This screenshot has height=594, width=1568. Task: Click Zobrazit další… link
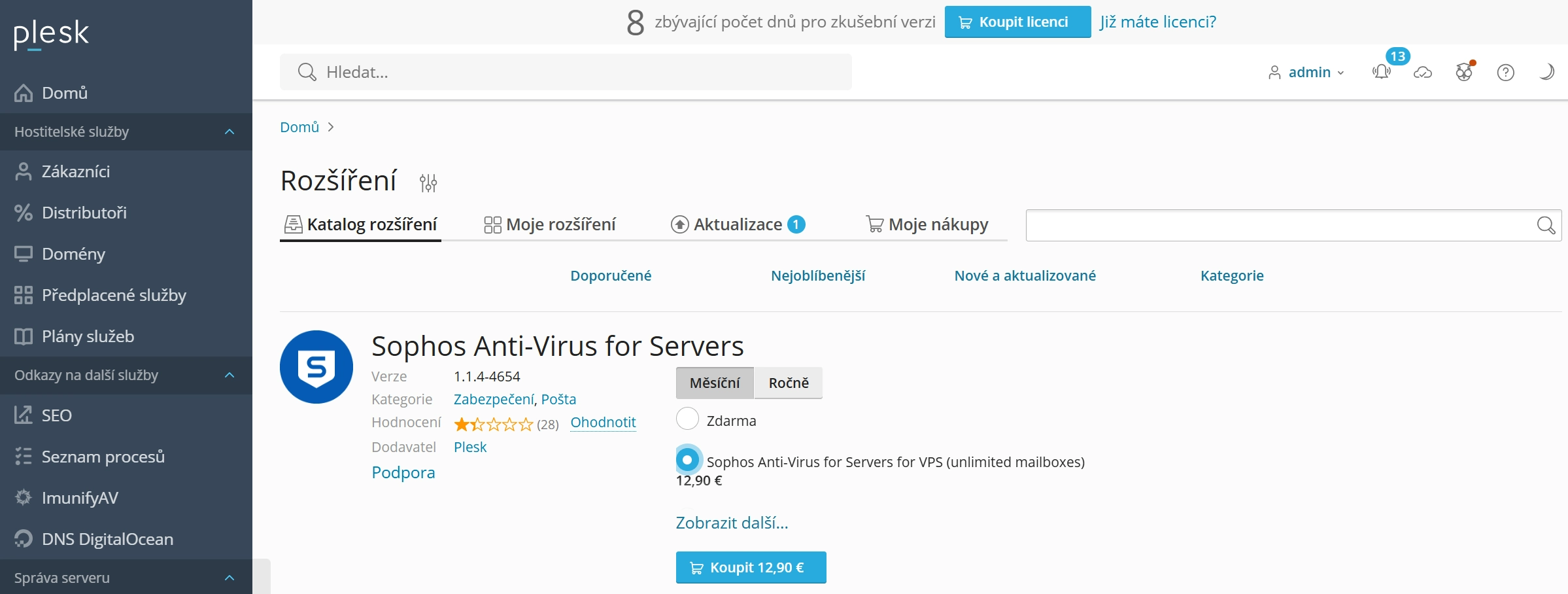click(732, 523)
